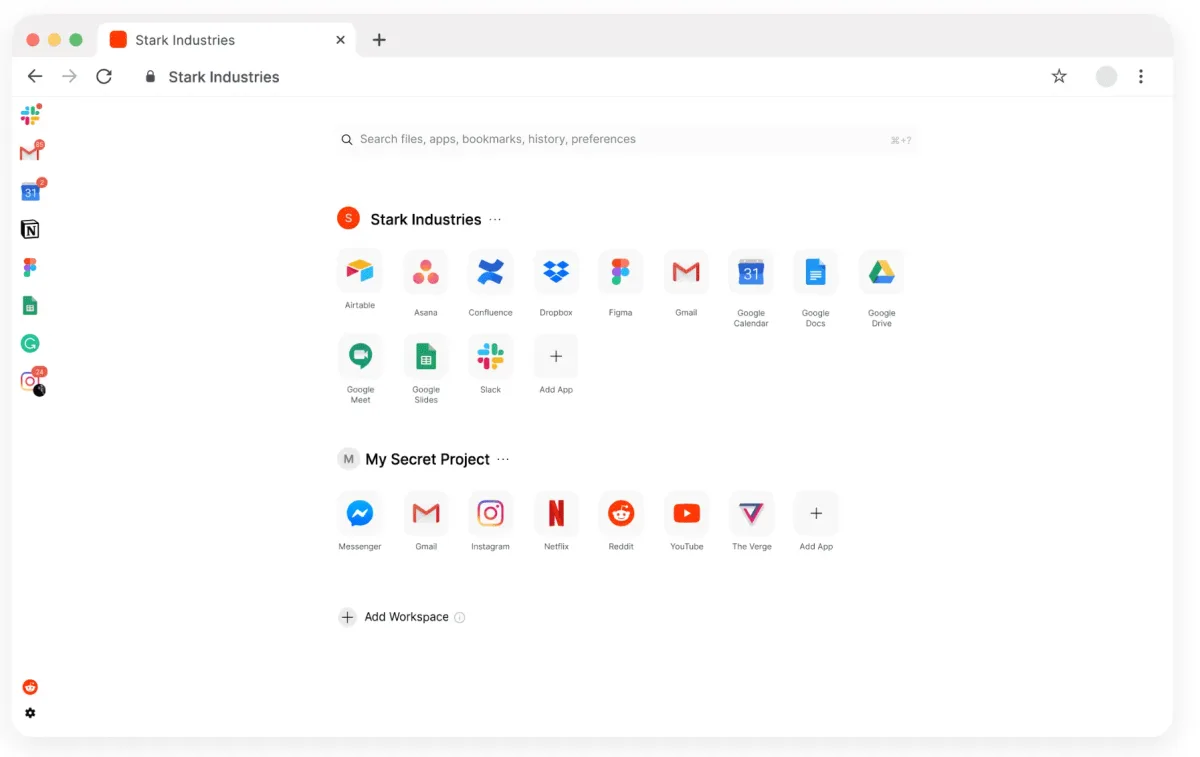
Task: Open My Secret Project more options
Action: tap(503, 460)
